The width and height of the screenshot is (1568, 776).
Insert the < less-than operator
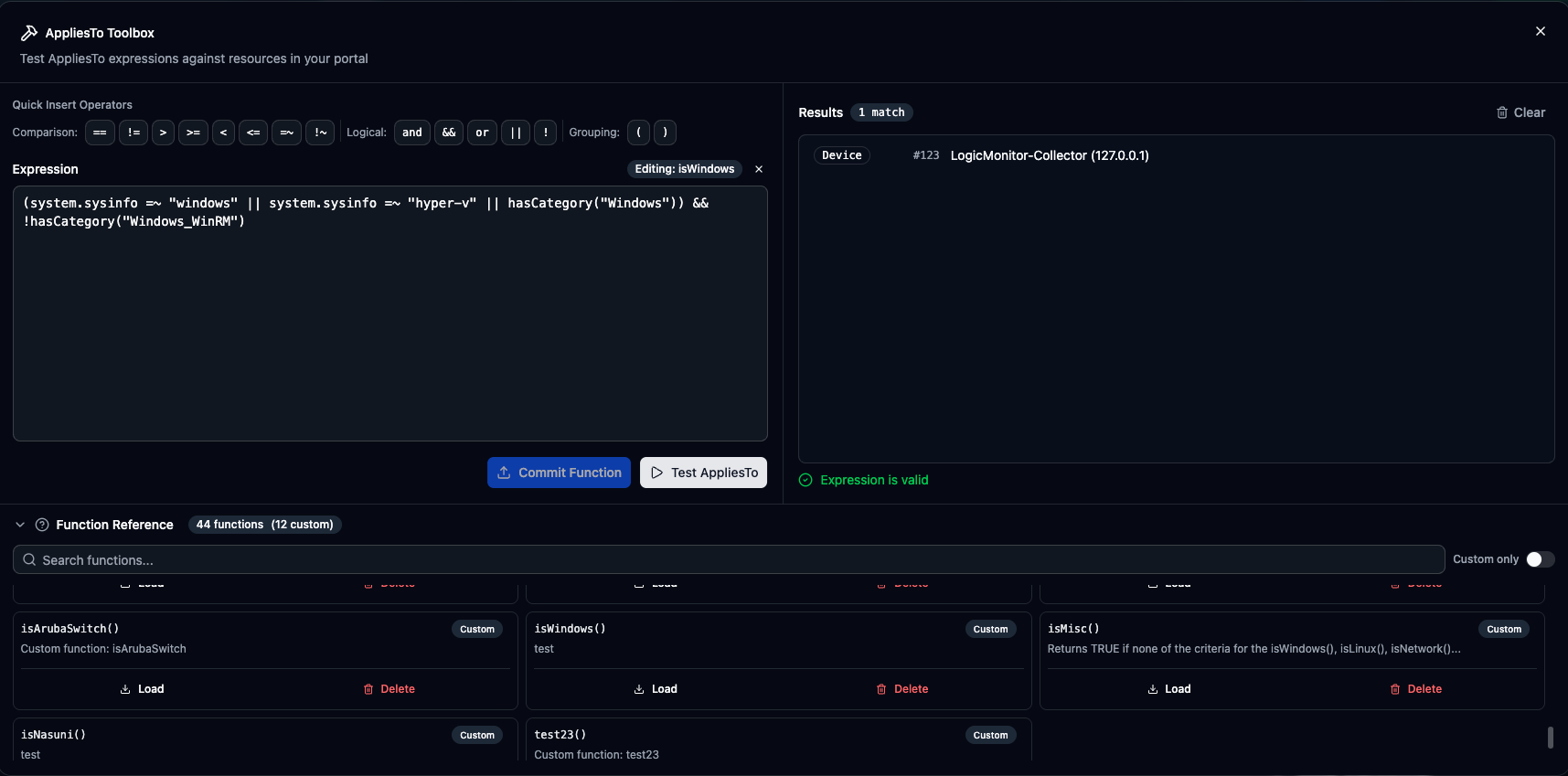click(223, 133)
